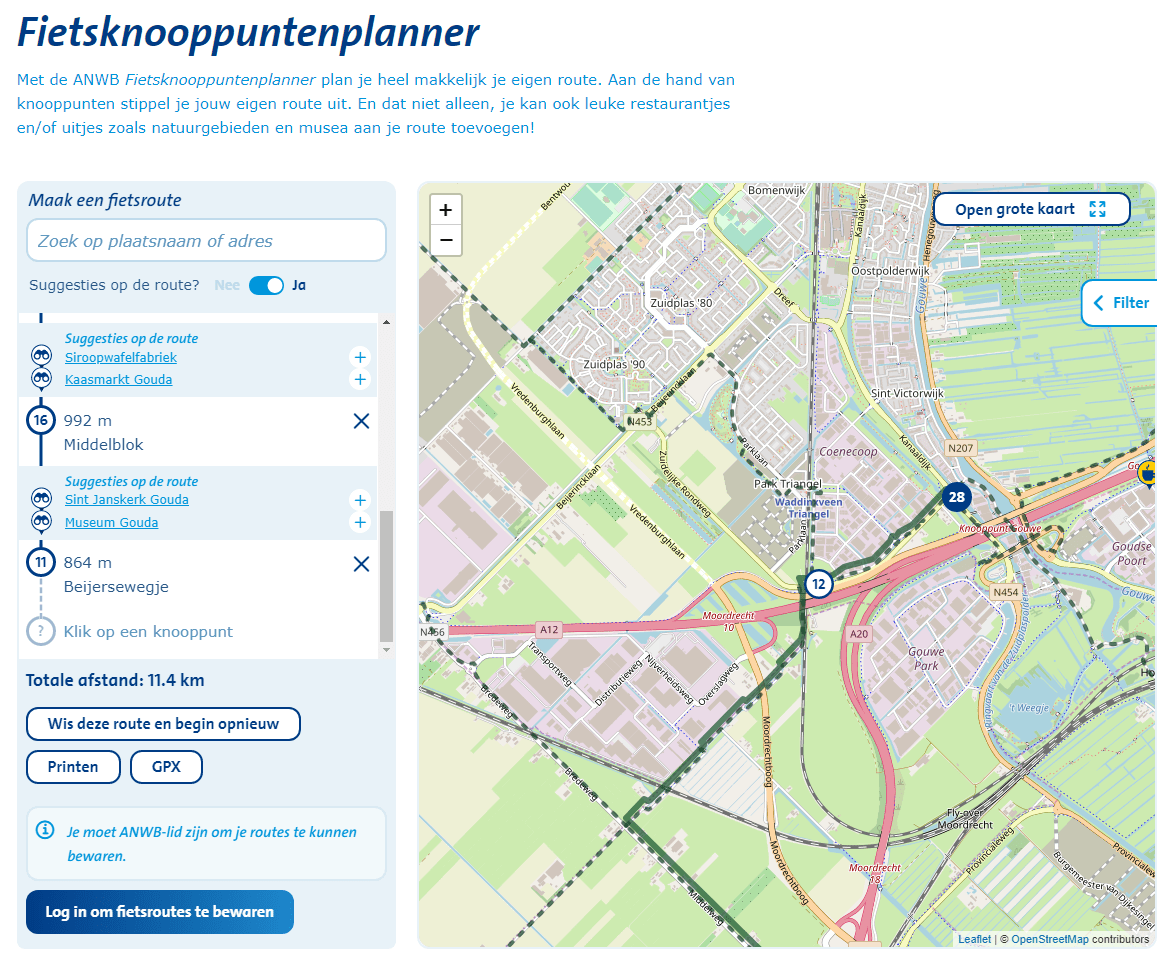Click Wis deze route en begin opnieuw
The width and height of the screenshot is (1164, 961).
pyautogui.click(x=163, y=723)
